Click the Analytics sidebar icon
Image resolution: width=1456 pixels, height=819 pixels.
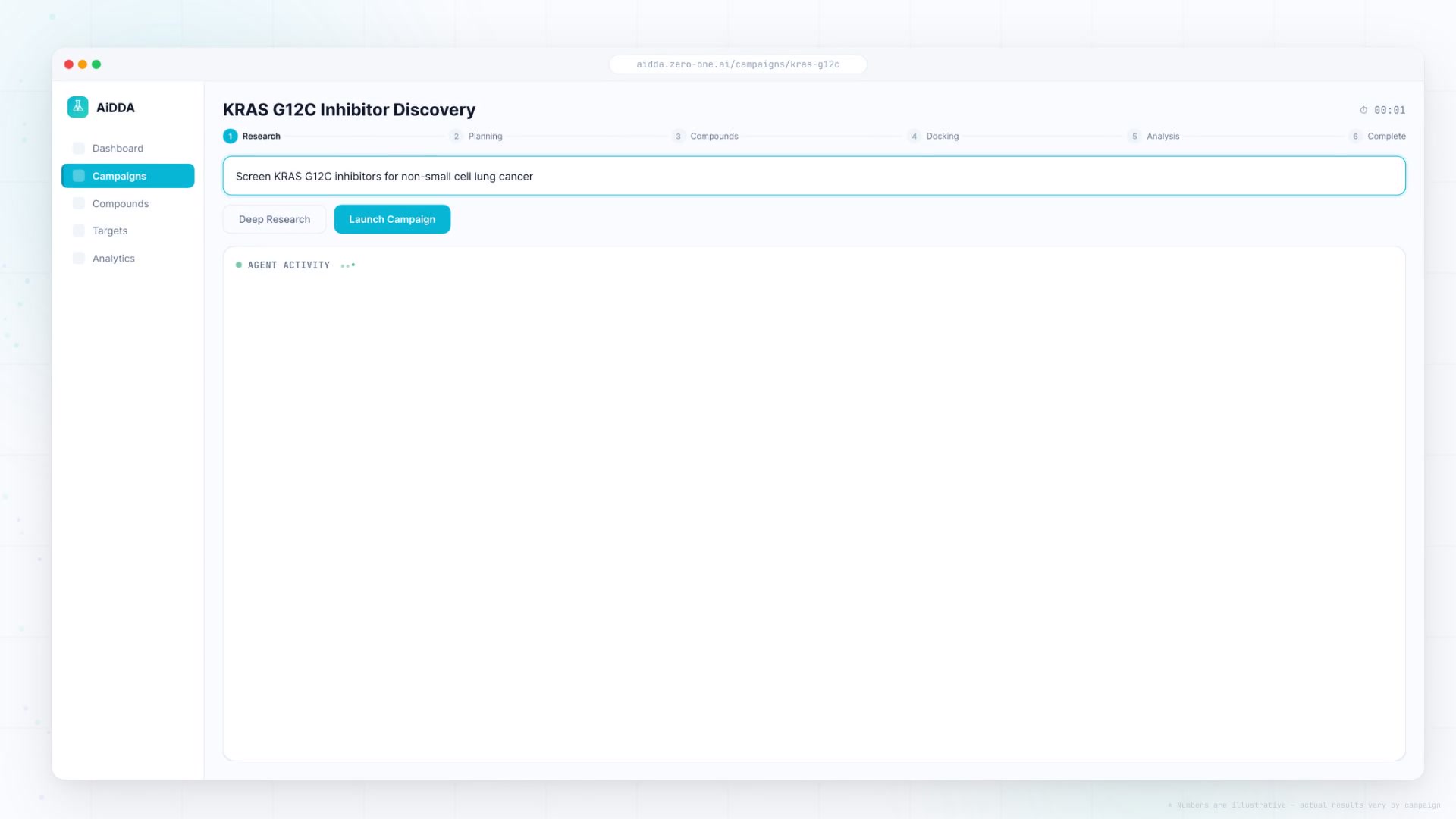click(x=78, y=258)
